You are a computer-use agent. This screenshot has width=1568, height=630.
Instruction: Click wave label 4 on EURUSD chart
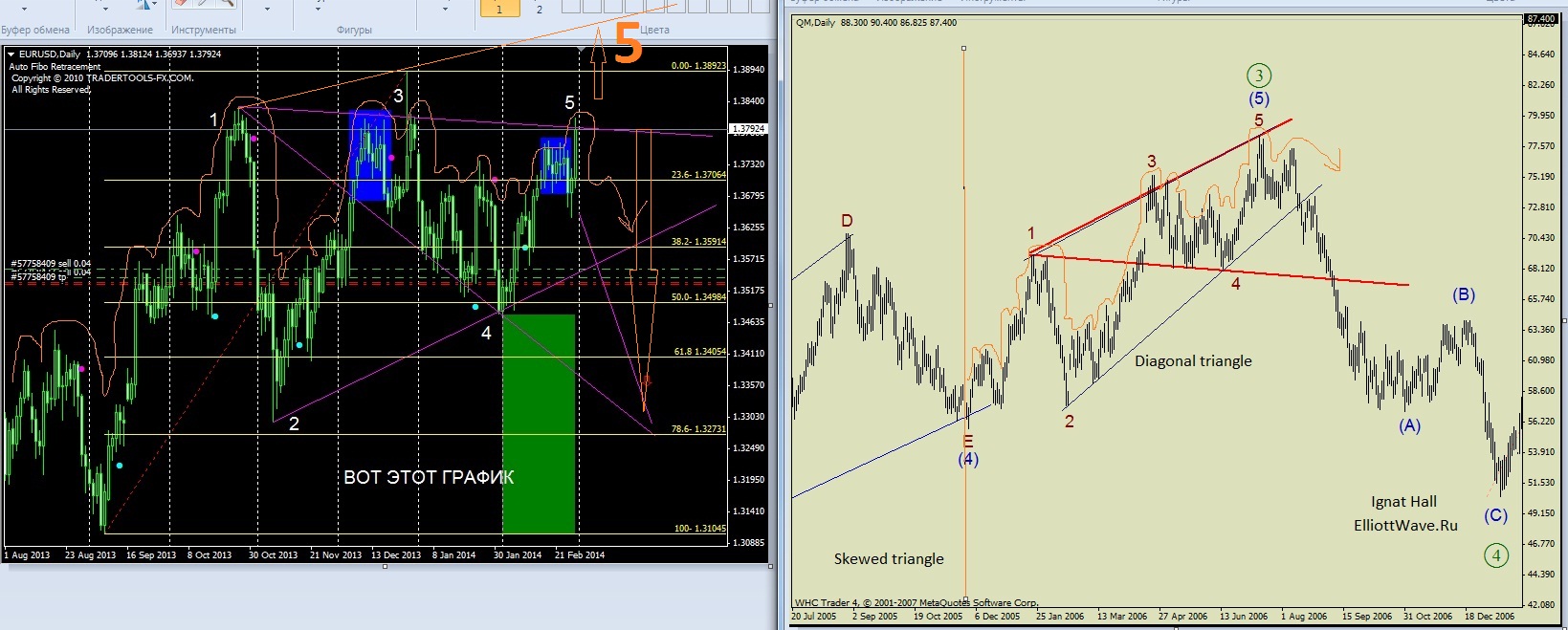(x=486, y=333)
